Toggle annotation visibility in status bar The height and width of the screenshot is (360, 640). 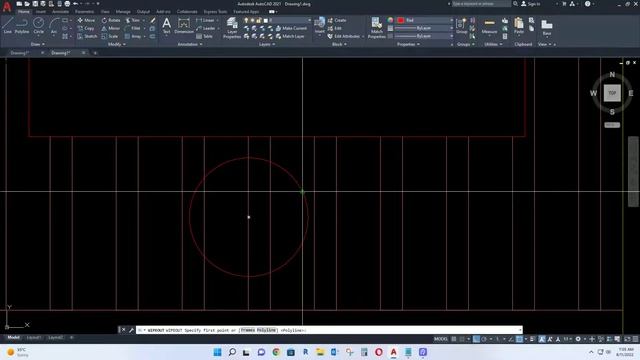tap(542, 339)
